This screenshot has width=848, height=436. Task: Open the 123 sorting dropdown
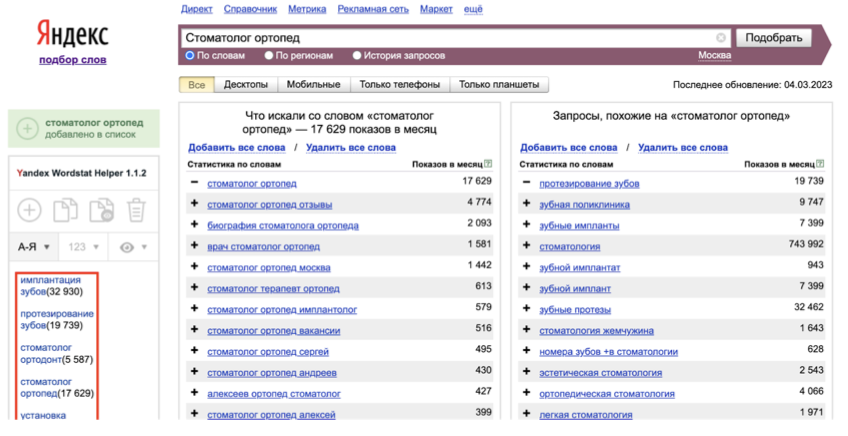coord(83,247)
